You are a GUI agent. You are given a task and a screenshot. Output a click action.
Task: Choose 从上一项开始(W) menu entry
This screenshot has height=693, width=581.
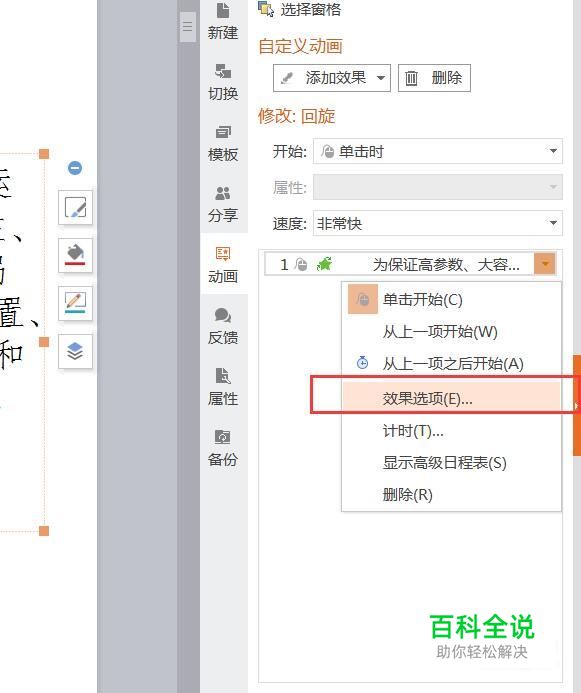452,331
